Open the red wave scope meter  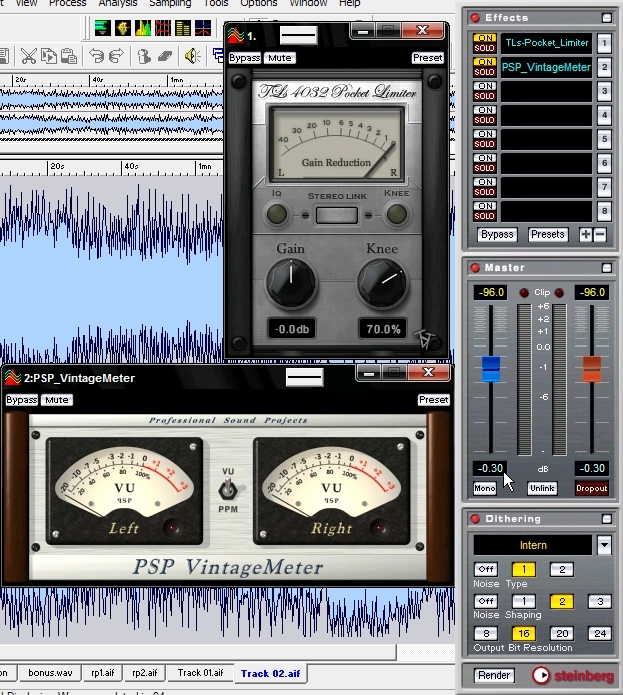point(163,28)
